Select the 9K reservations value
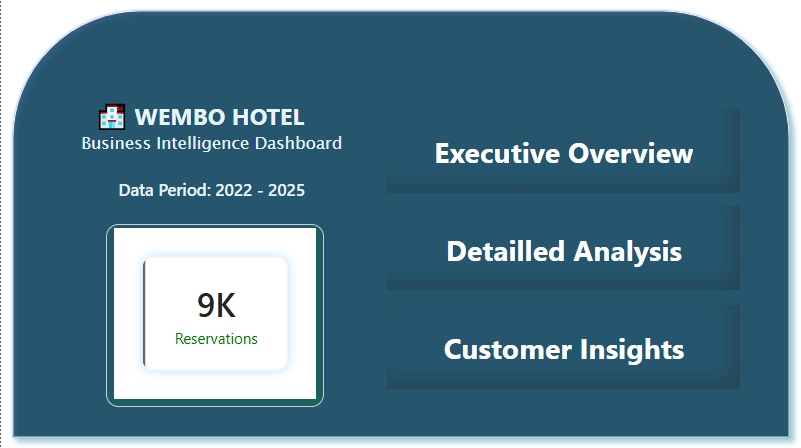 [x=216, y=305]
